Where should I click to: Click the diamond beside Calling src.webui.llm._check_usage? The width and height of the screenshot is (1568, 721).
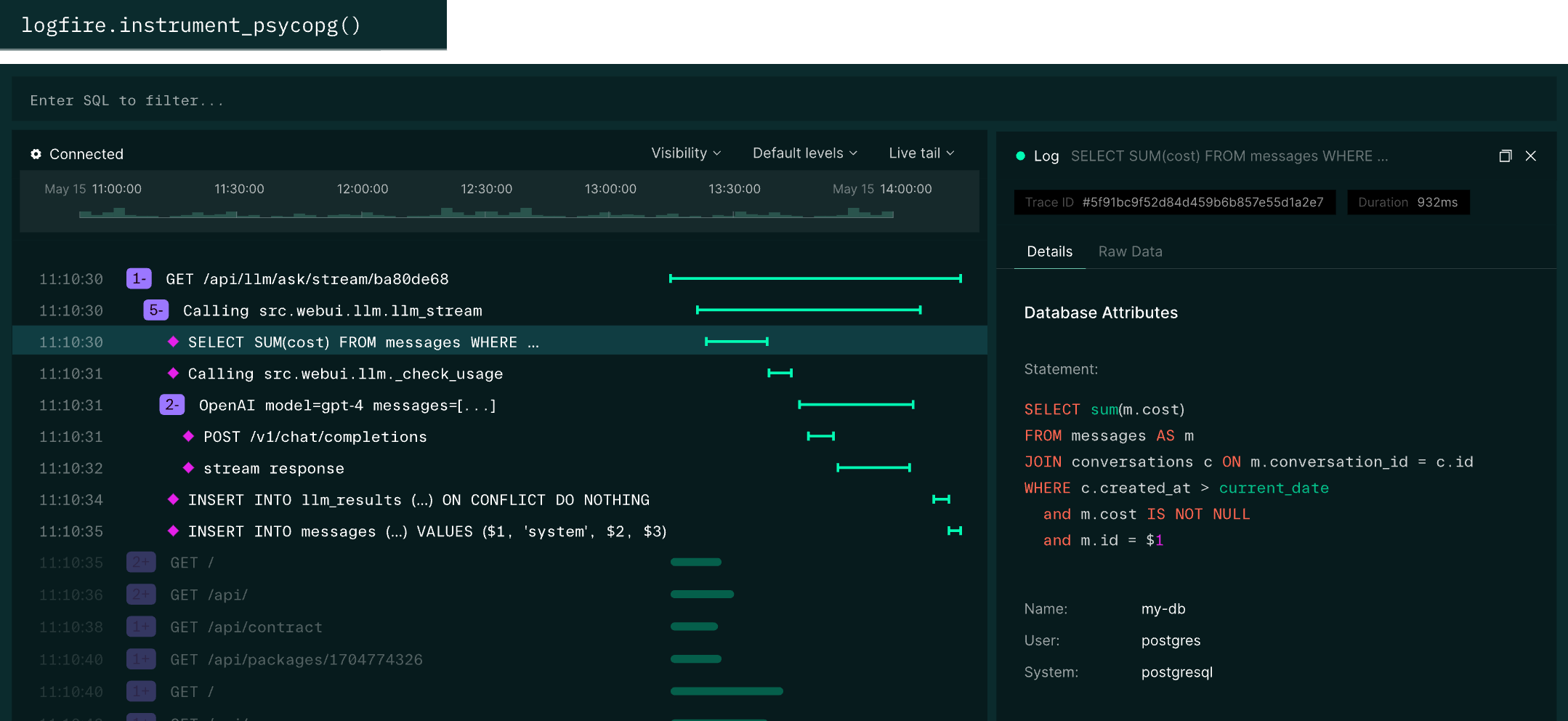tap(173, 373)
